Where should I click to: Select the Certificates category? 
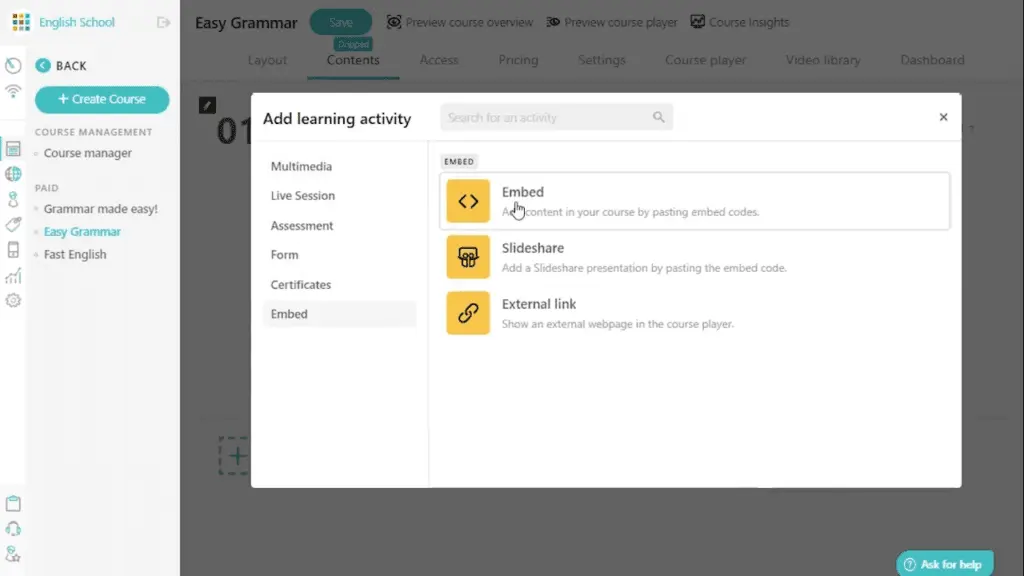(300, 285)
